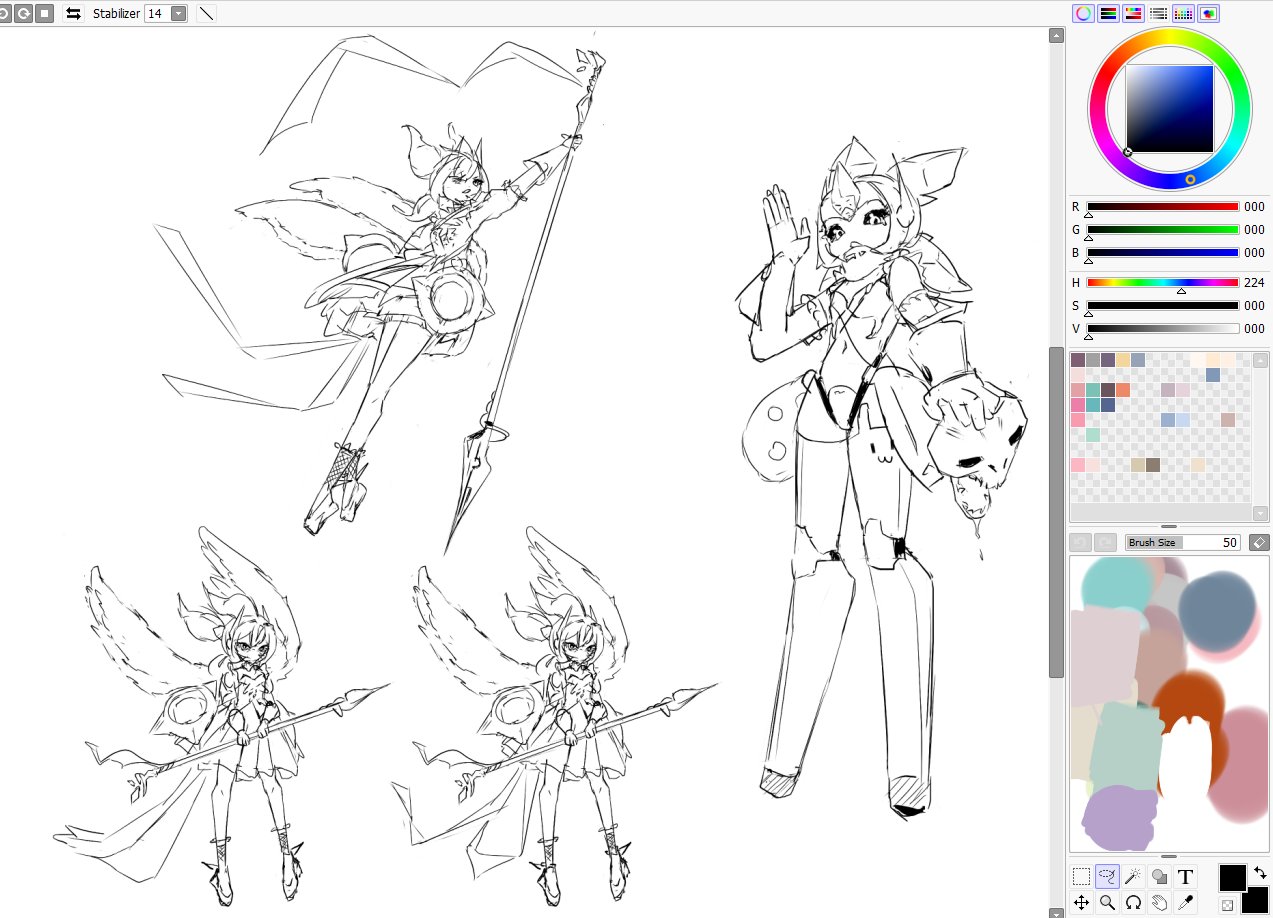Viewport: 1273px width, 918px height.
Task: Toggle the scratchpad color mixer panel
Action: (1208, 13)
